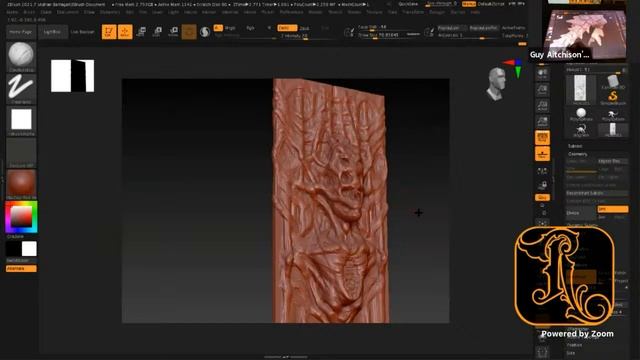Switch to Zsub sculpt mode
This screenshot has width=640, height=360.
click(304, 28)
